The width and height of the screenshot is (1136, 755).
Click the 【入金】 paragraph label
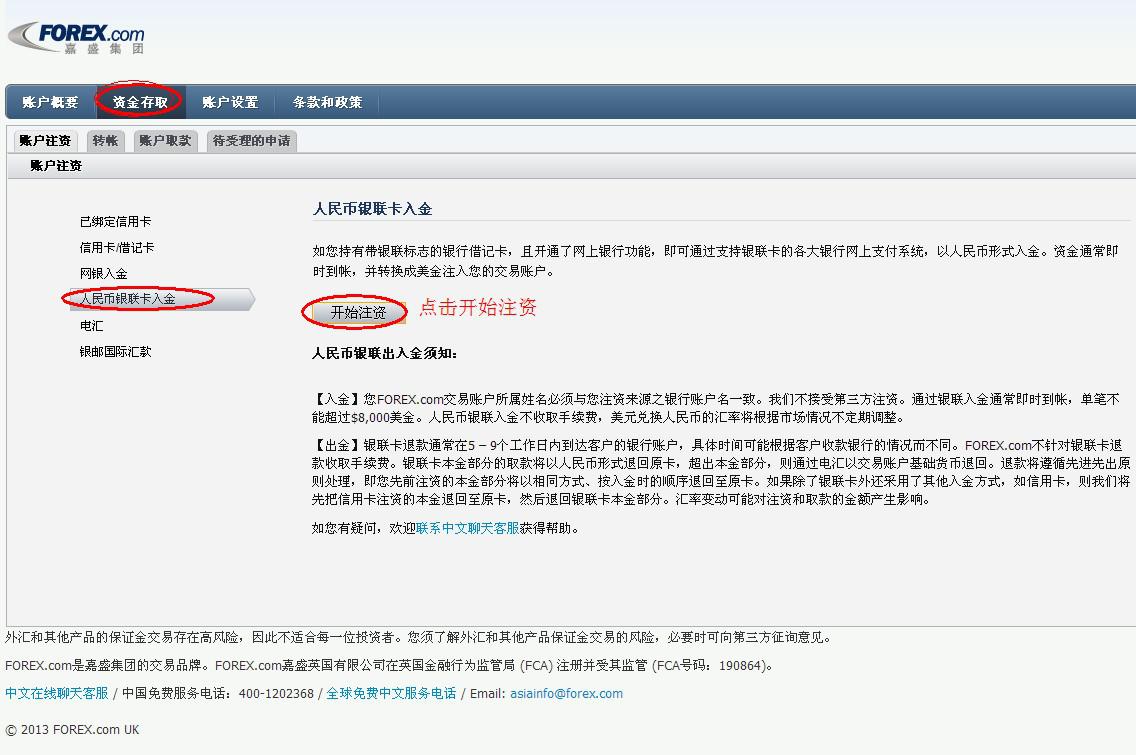pyautogui.click(x=338, y=399)
